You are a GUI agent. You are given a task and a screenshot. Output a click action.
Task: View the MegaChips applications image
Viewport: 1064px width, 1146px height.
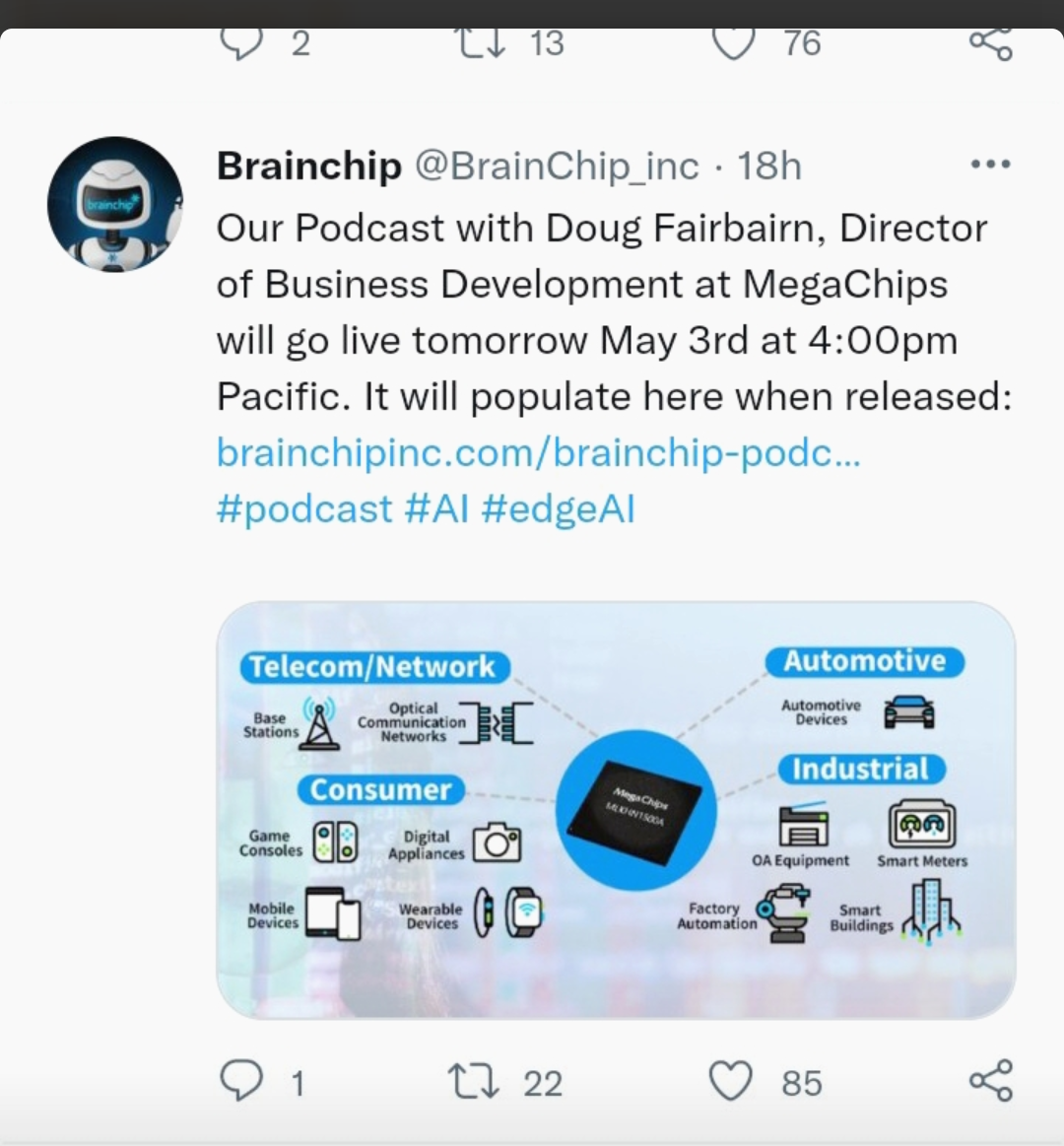(x=616, y=810)
